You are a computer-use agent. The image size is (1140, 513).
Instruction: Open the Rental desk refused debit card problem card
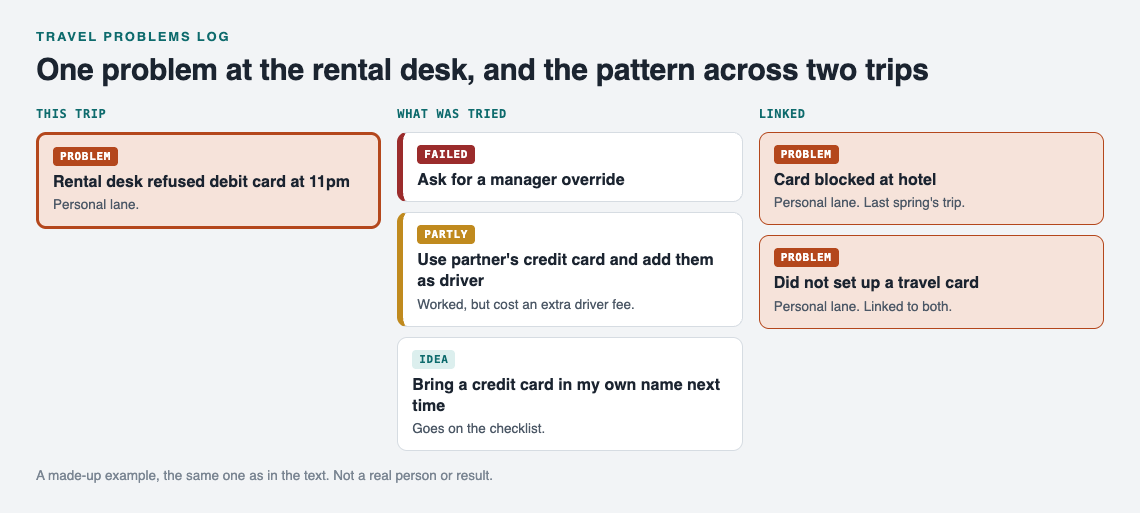pos(208,180)
